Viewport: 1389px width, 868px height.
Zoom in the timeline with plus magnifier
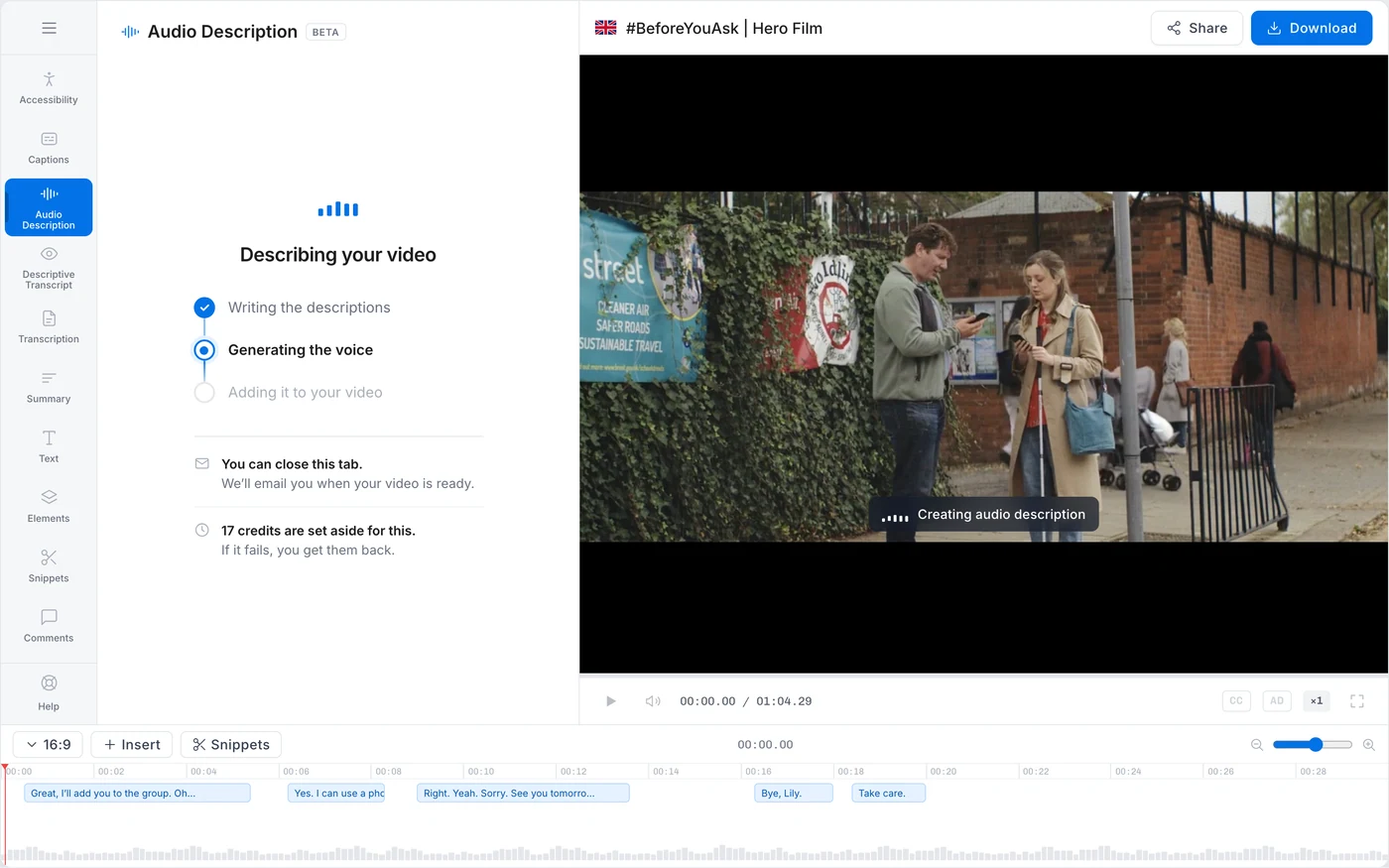[1369, 745]
